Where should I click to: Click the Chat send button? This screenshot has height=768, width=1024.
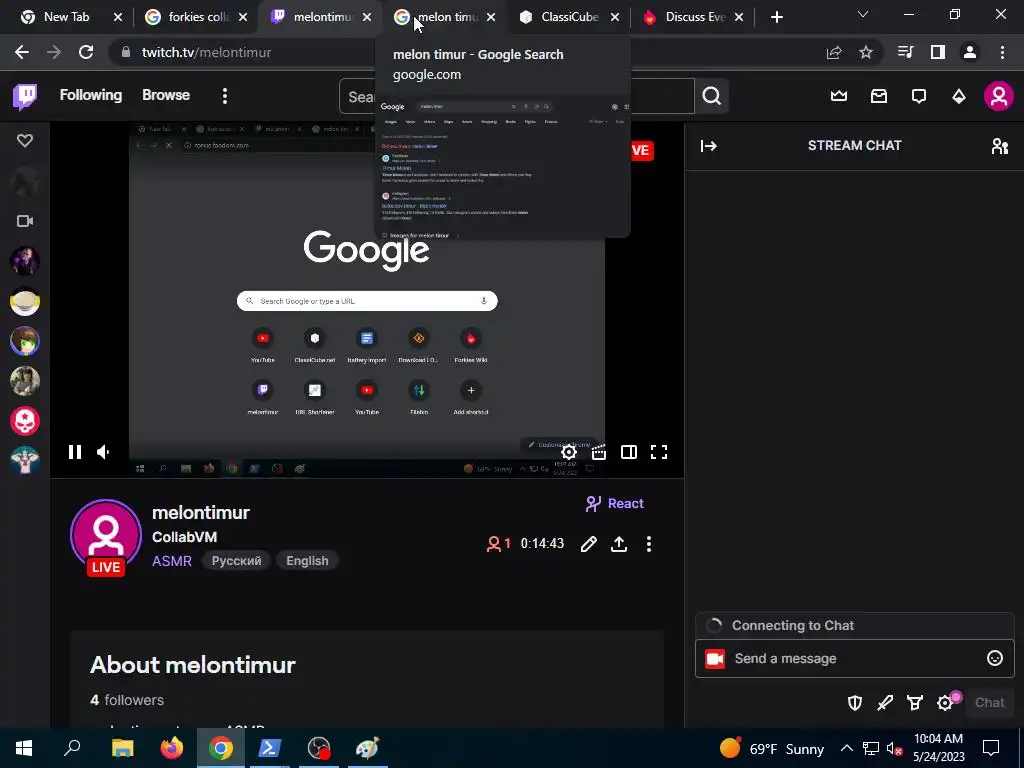point(989,703)
